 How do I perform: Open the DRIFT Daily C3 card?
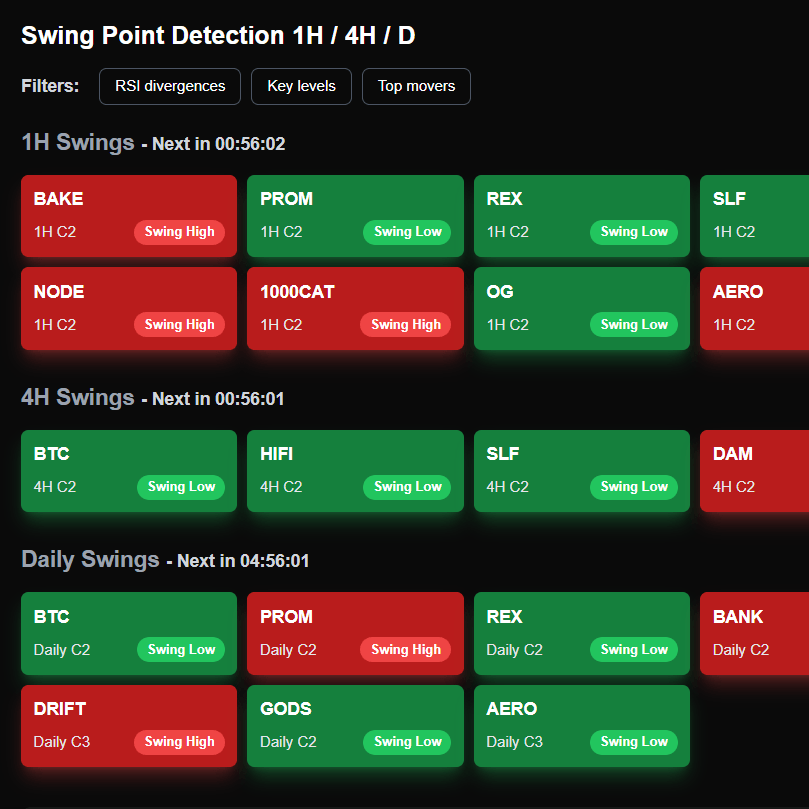(129, 725)
